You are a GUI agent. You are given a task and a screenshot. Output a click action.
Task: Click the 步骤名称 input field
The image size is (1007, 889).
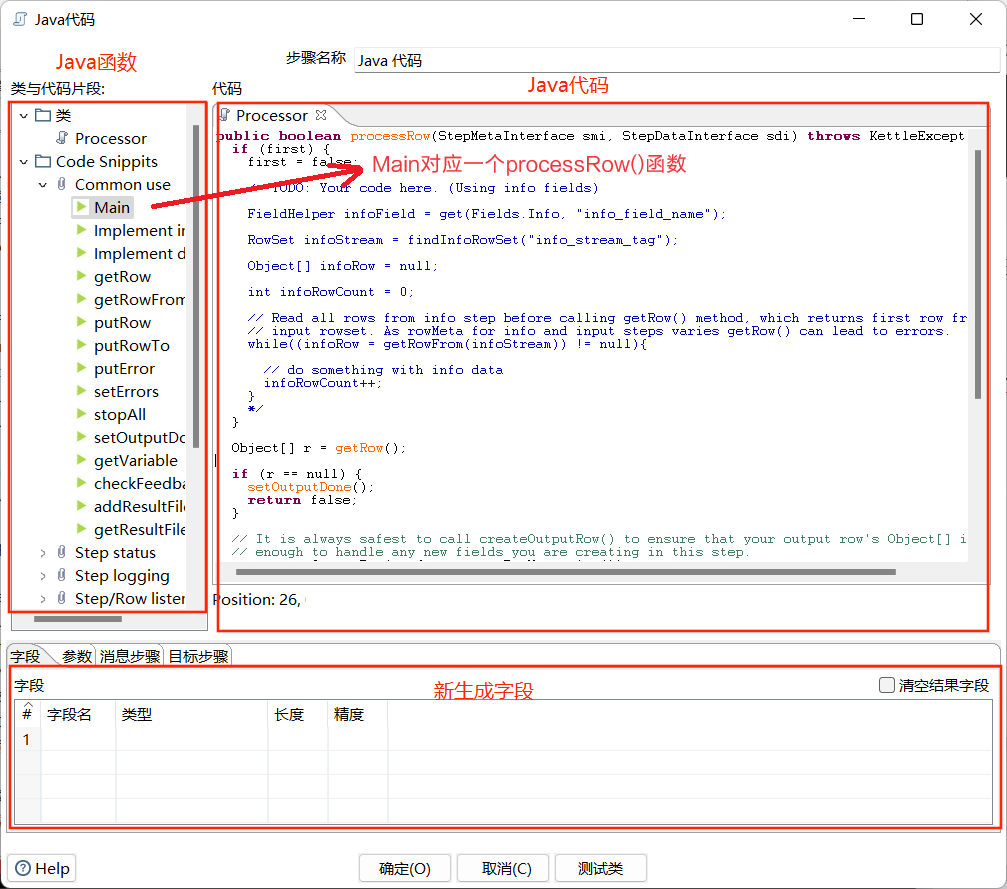click(676, 60)
